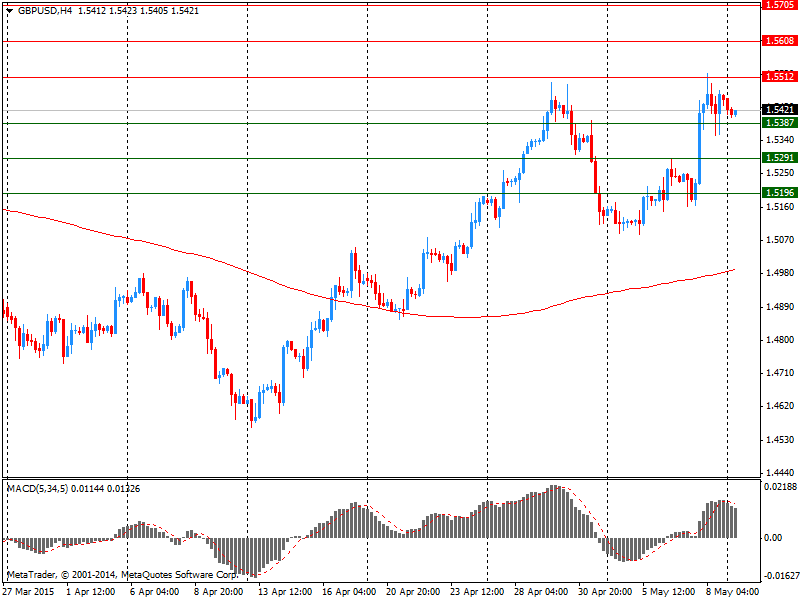Click the 0.02188 MACD scale value
This screenshot has width=800, height=600.
pos(780,487)
